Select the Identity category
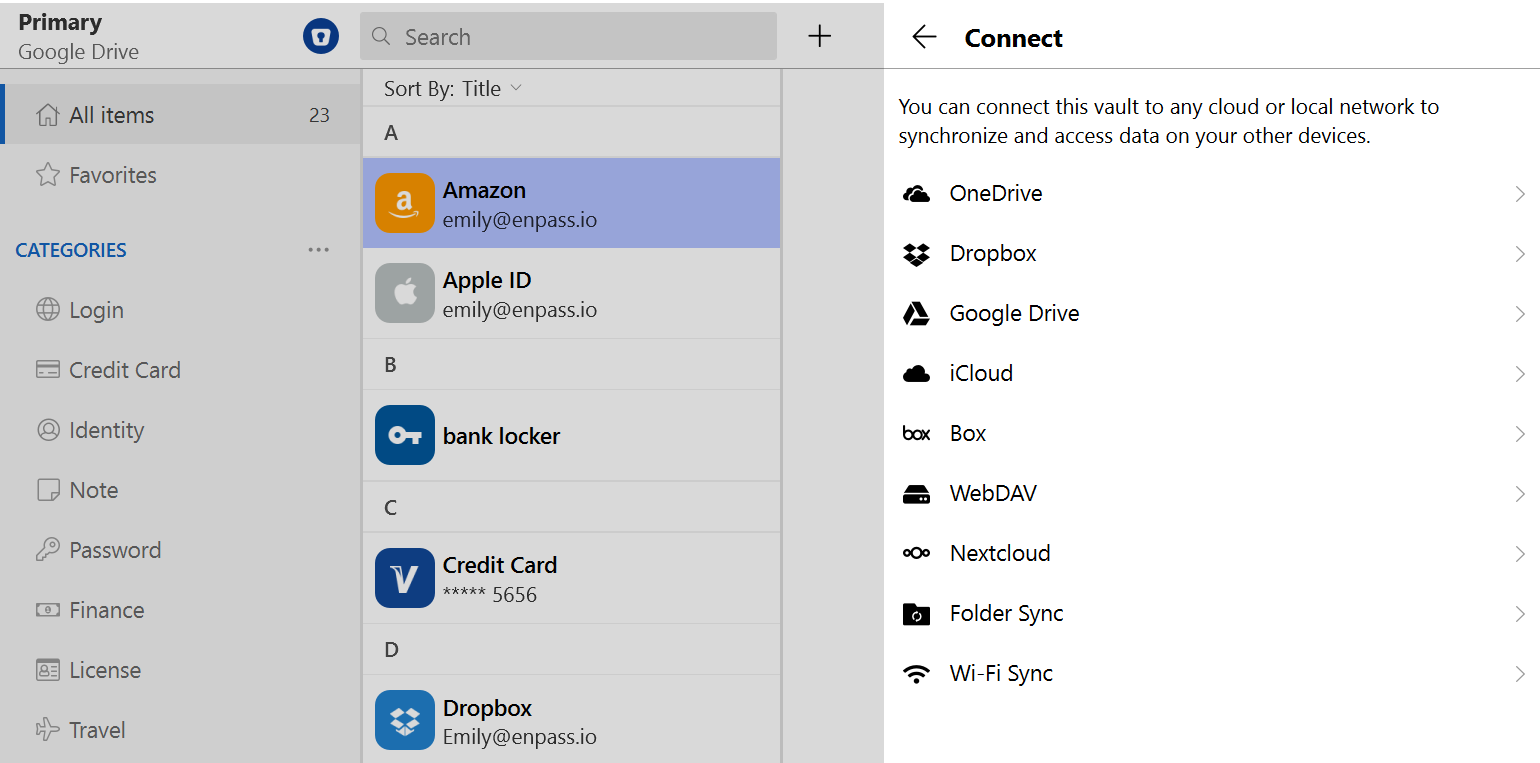This screenshot has height=763, width=1540. point(180,430)
